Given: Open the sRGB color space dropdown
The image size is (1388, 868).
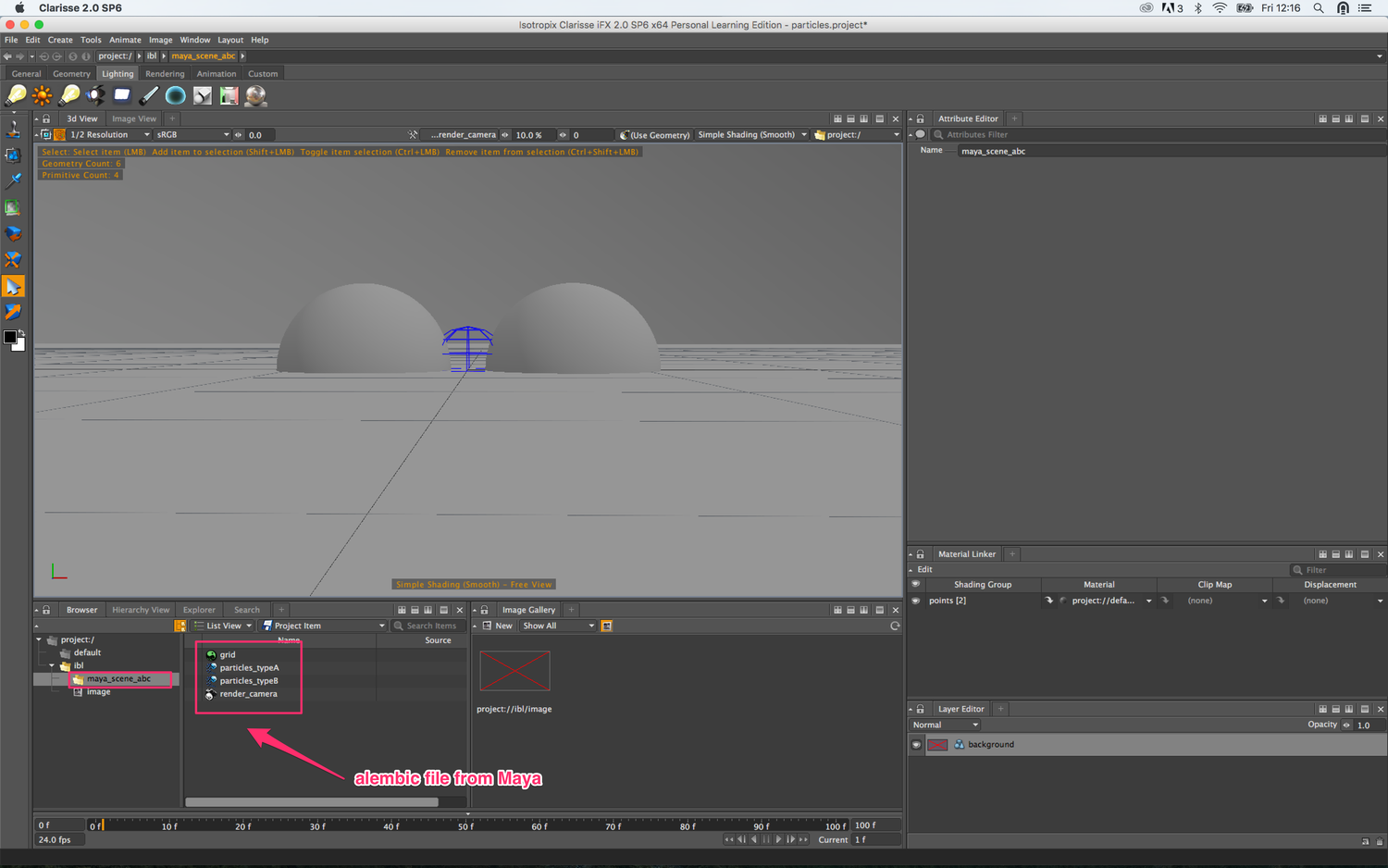Looking at the screenshot, I should click(x=192, y=134).
